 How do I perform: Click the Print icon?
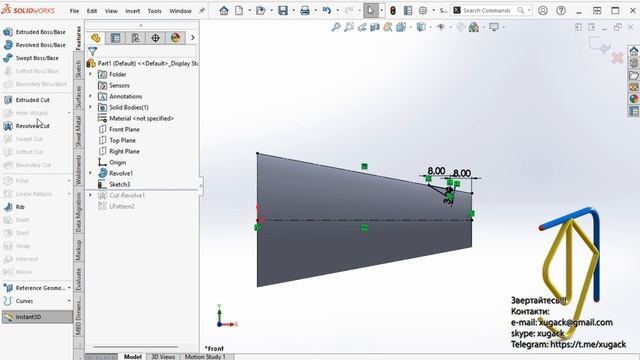tap(305, 11)
